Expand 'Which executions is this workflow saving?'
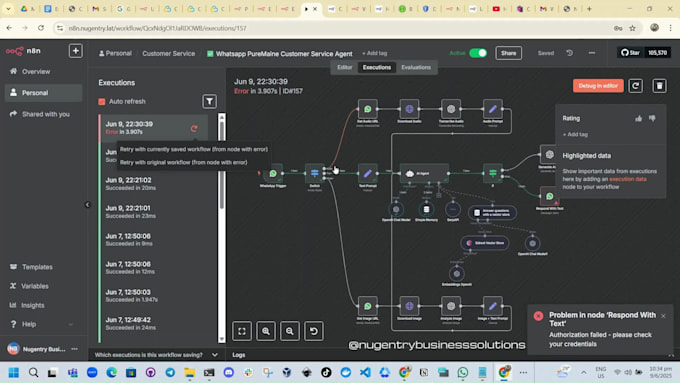This screenshot has height=383, width=680. pyautogui.click(x=156, y=355)
